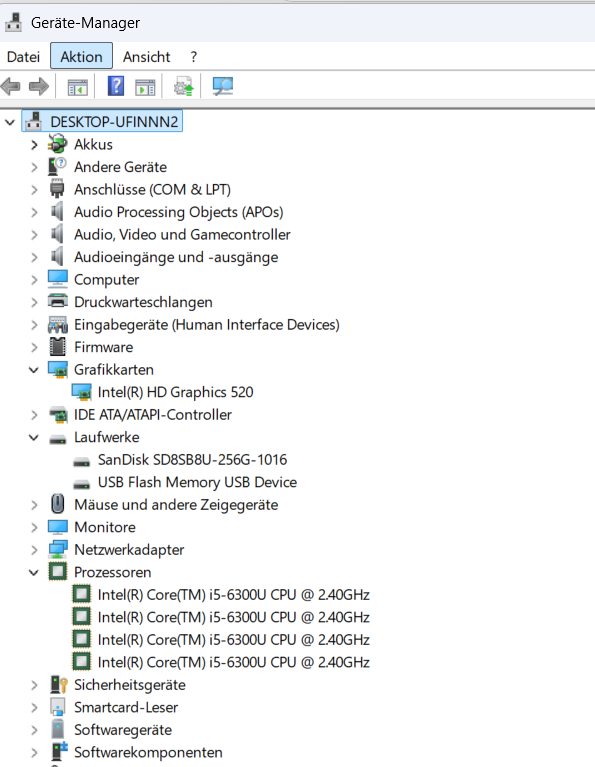
Task: Click the Andere Geräte unknown device icon
Action: tap(58, 166)
